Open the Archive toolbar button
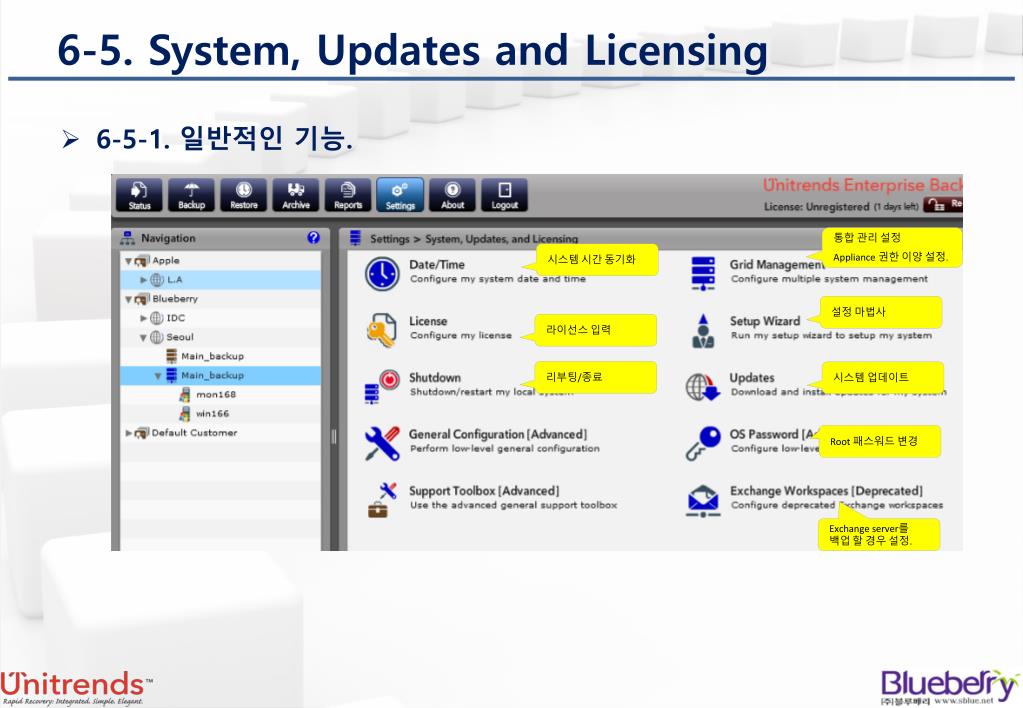 [x=296, y=195]
